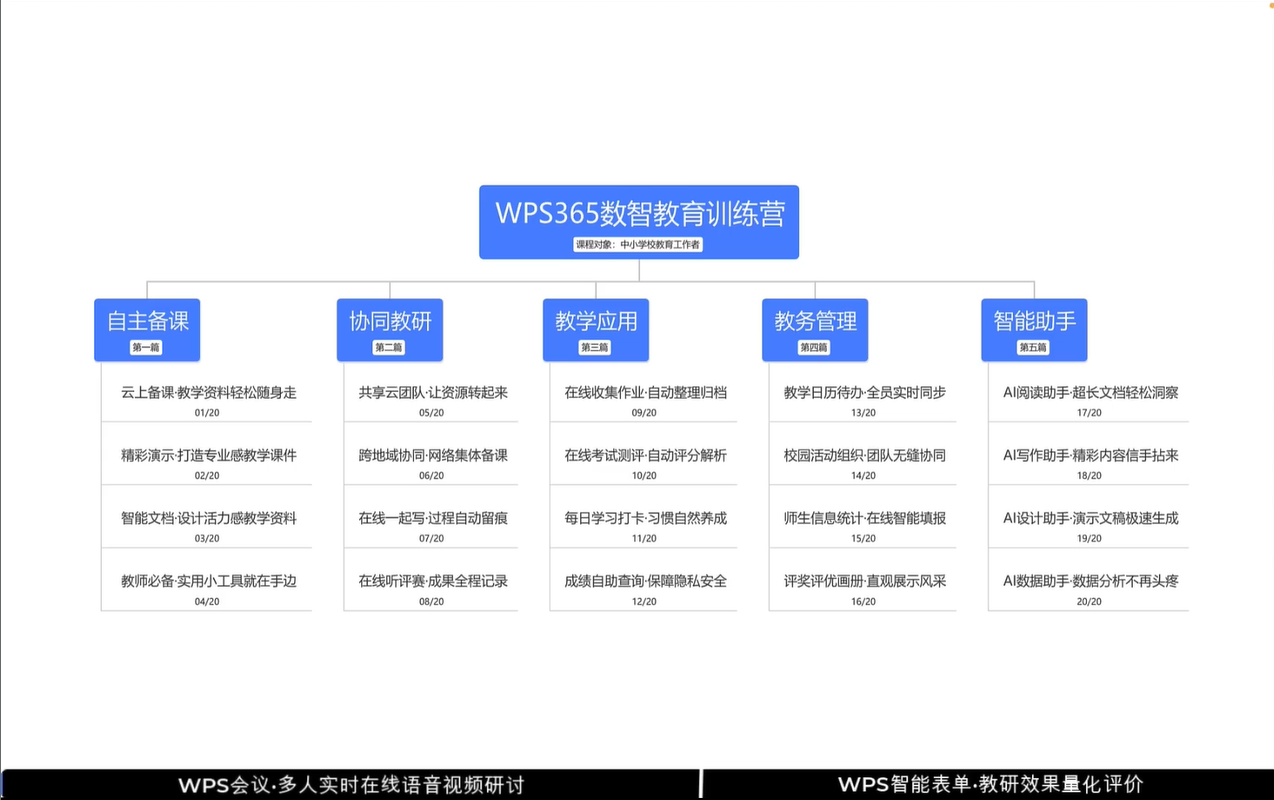Open lesson 云上备课·教学资料轻松随身走
The image size is (1274, 800).
(208, 393)
